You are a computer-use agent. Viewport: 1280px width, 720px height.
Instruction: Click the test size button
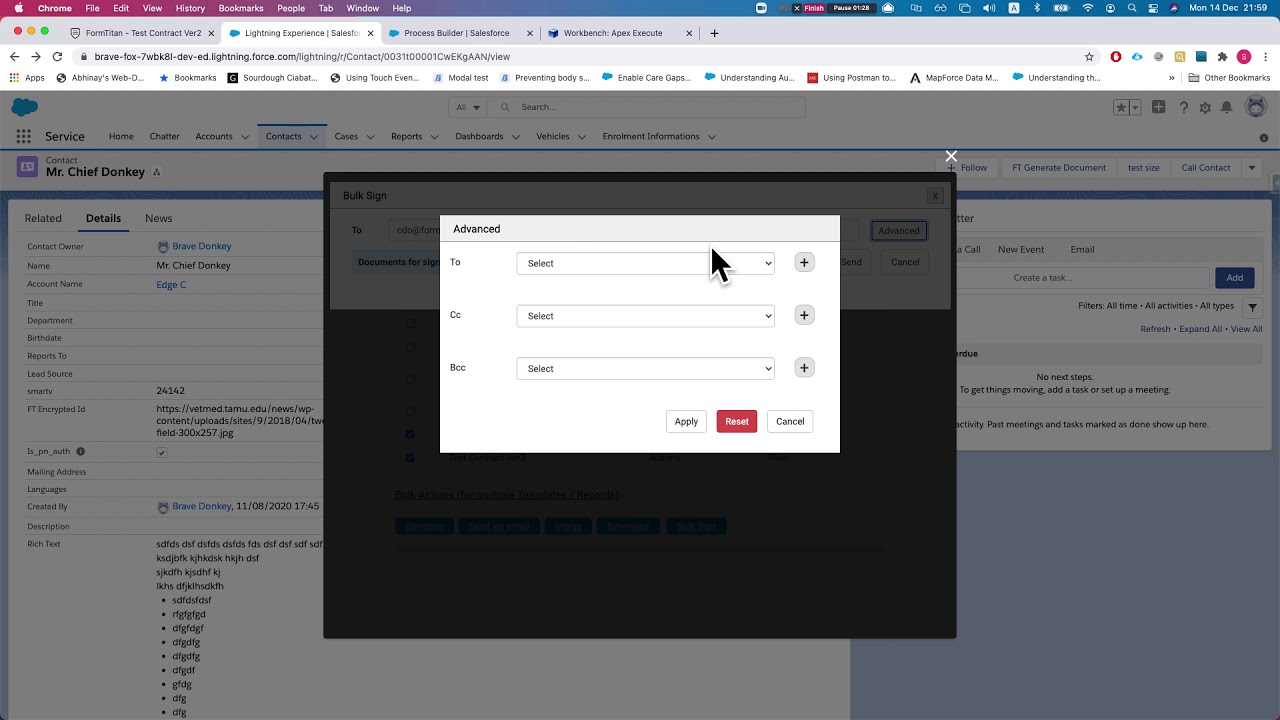click(x=1143, y=168)
